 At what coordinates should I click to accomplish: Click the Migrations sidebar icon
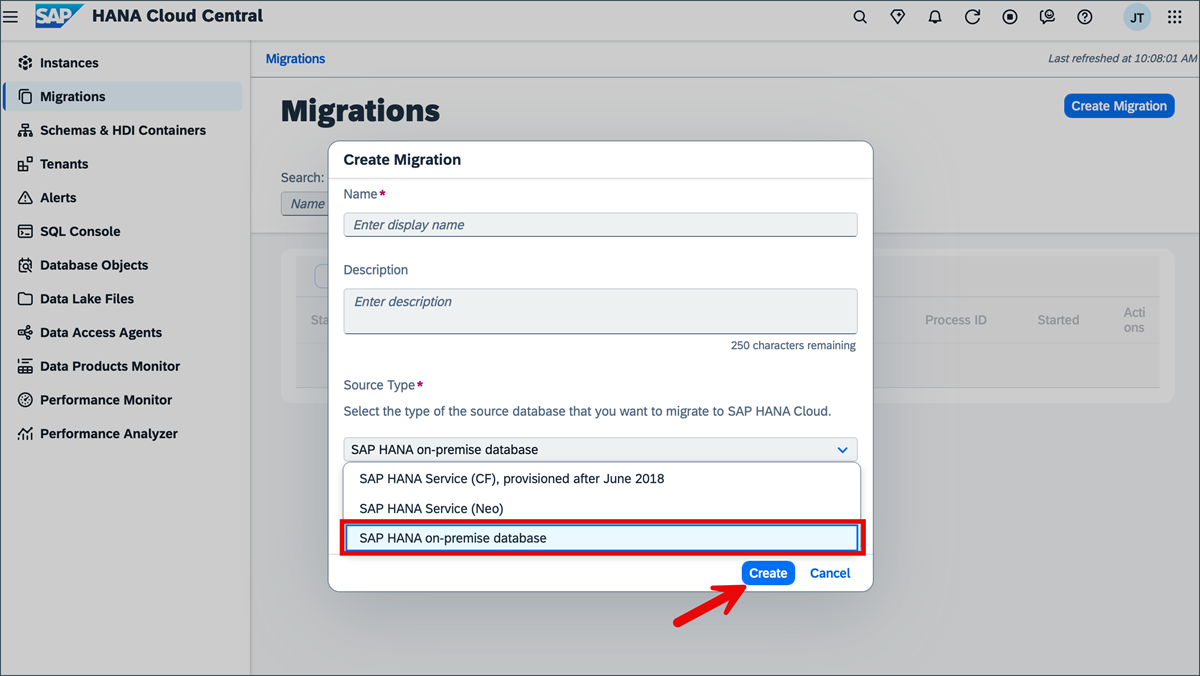[x=25, y=97]
